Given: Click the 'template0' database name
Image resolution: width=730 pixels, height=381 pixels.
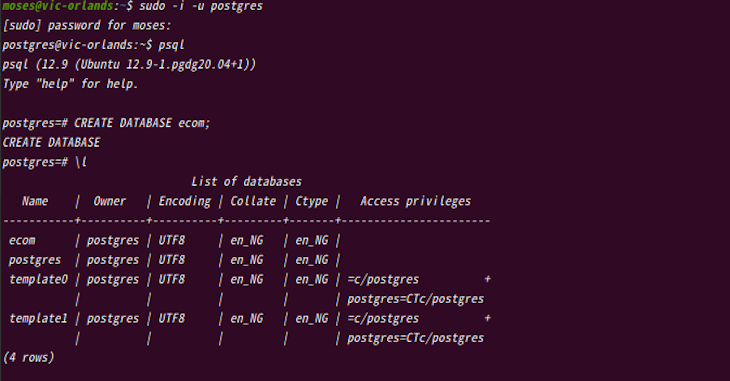Looking at the screenshot, I should pos(38,279).
